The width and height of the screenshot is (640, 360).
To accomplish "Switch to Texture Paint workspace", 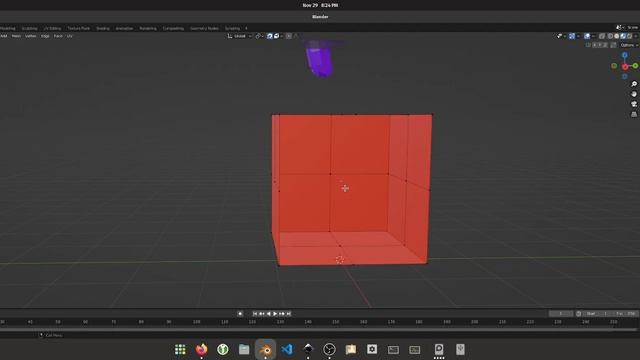I will pos(78,28).
